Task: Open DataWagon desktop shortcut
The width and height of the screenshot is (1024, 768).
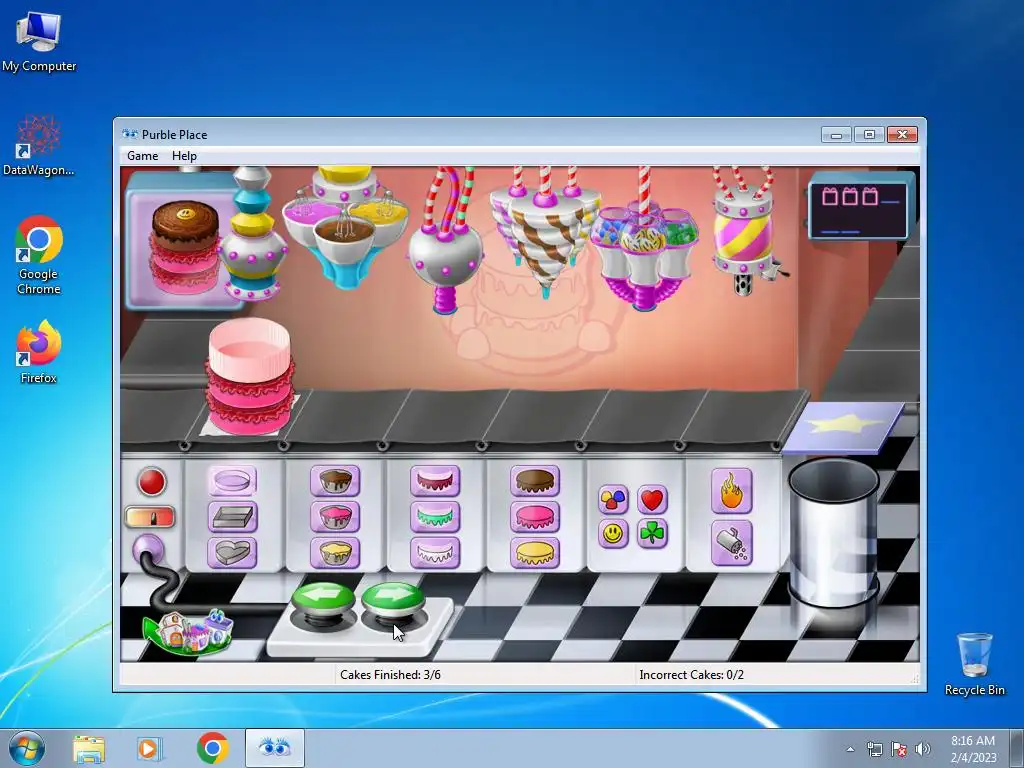Action: [x=39, y=145]
